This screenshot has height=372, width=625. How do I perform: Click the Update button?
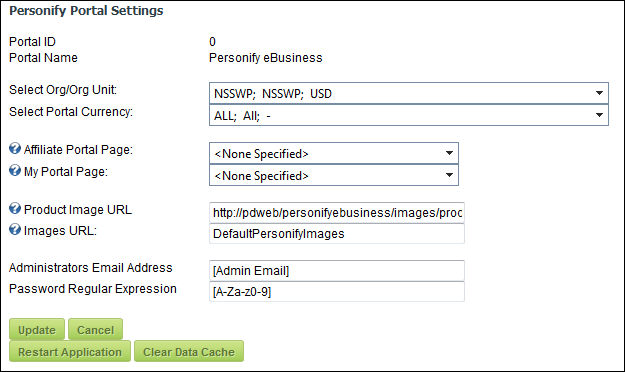click(x=37, y=329)
